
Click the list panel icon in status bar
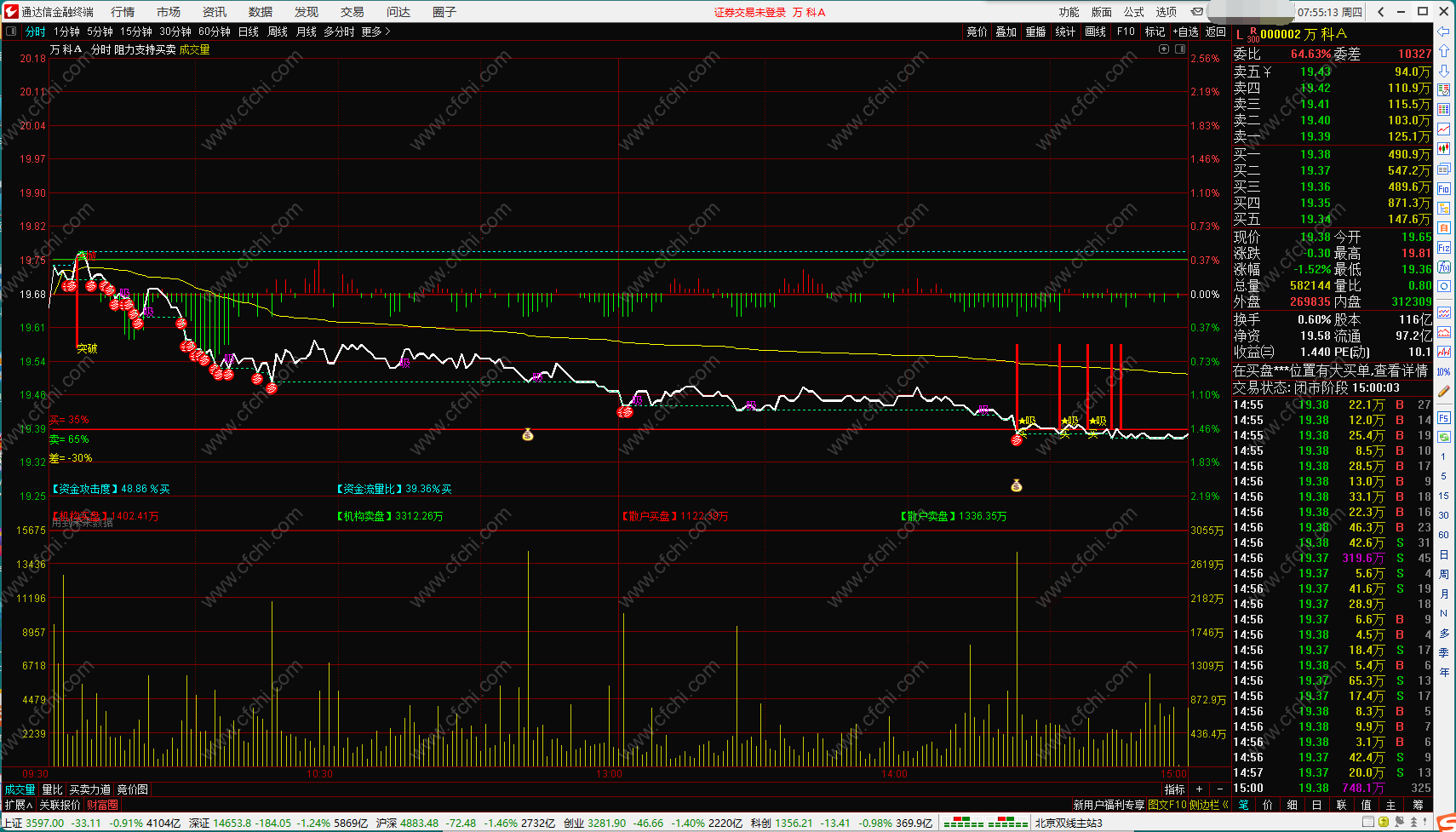pyautogui.click(x=1368, y=822)
